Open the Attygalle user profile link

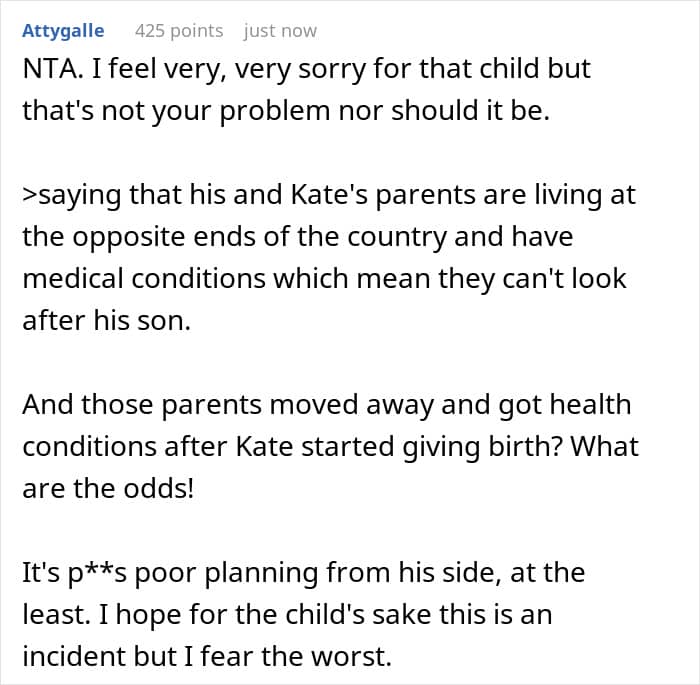point(62,31)
